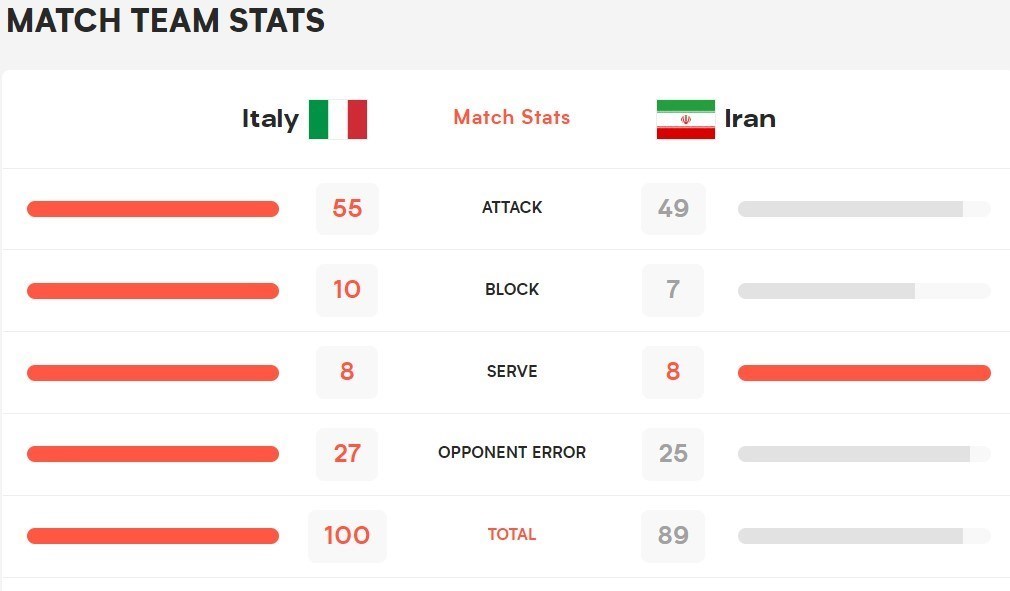Screen dimensions: 1010x591
Task: Click the Italy flag icon
Action: coord(338,119)
